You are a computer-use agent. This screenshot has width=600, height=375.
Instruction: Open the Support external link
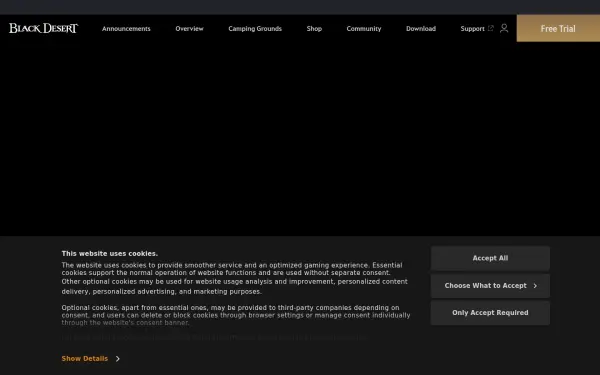(477, 29)
